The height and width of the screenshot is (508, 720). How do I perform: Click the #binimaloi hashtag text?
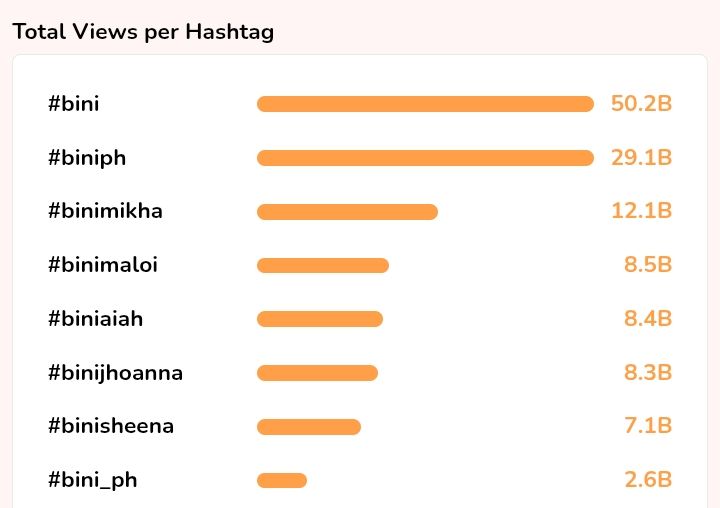click(x=103, y=265)
